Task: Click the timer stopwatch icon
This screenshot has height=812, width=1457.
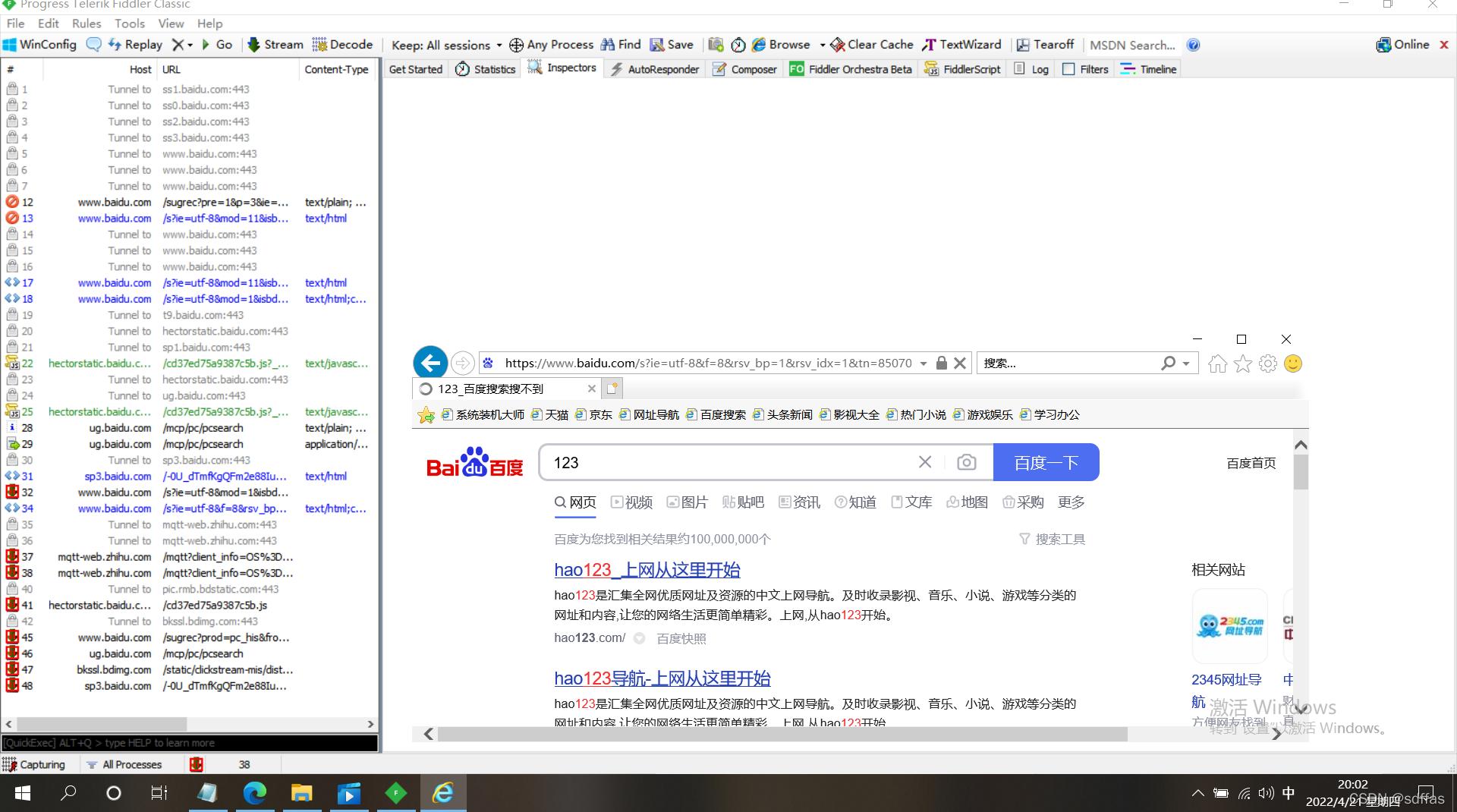Action: click(738, 45)
